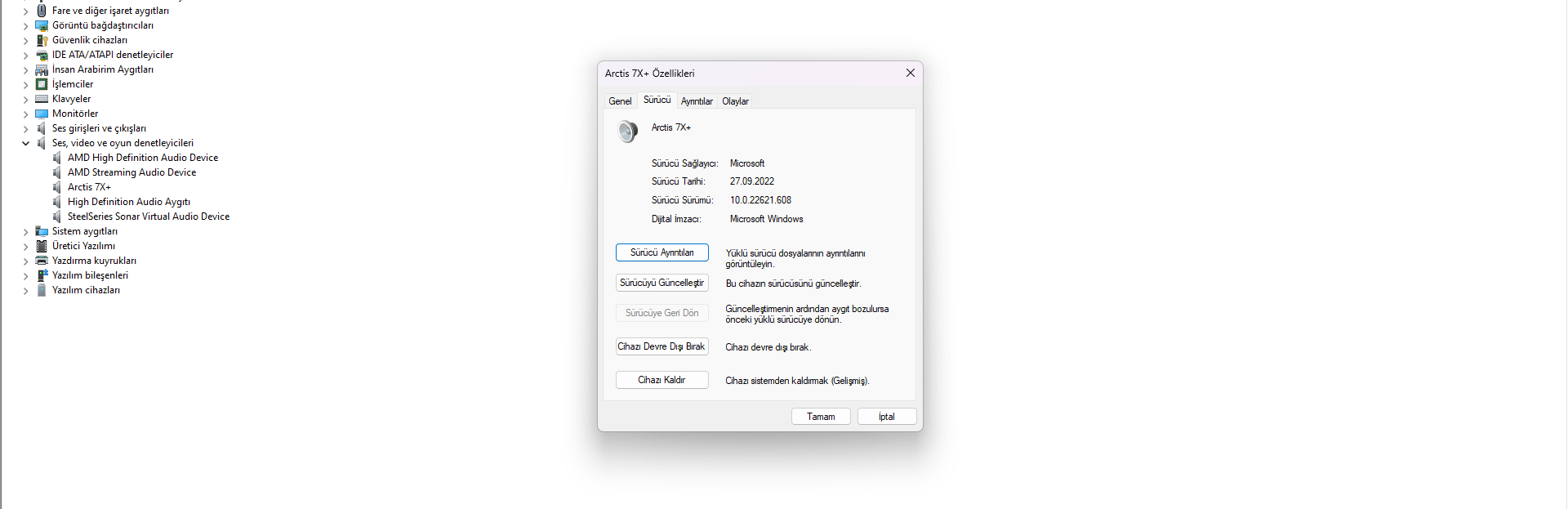Select Ses girişleri ve çıkışları label
The height and width of the screenshot is (509, 1568).
click(99, 128)
